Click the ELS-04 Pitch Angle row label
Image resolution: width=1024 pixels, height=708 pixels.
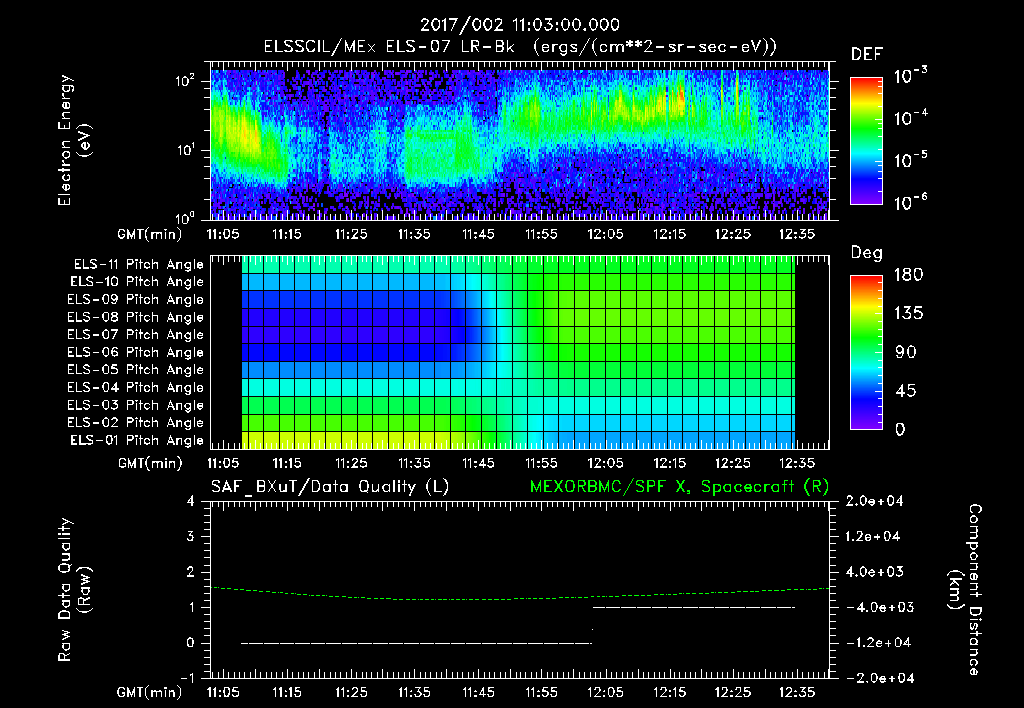(136, 387)
